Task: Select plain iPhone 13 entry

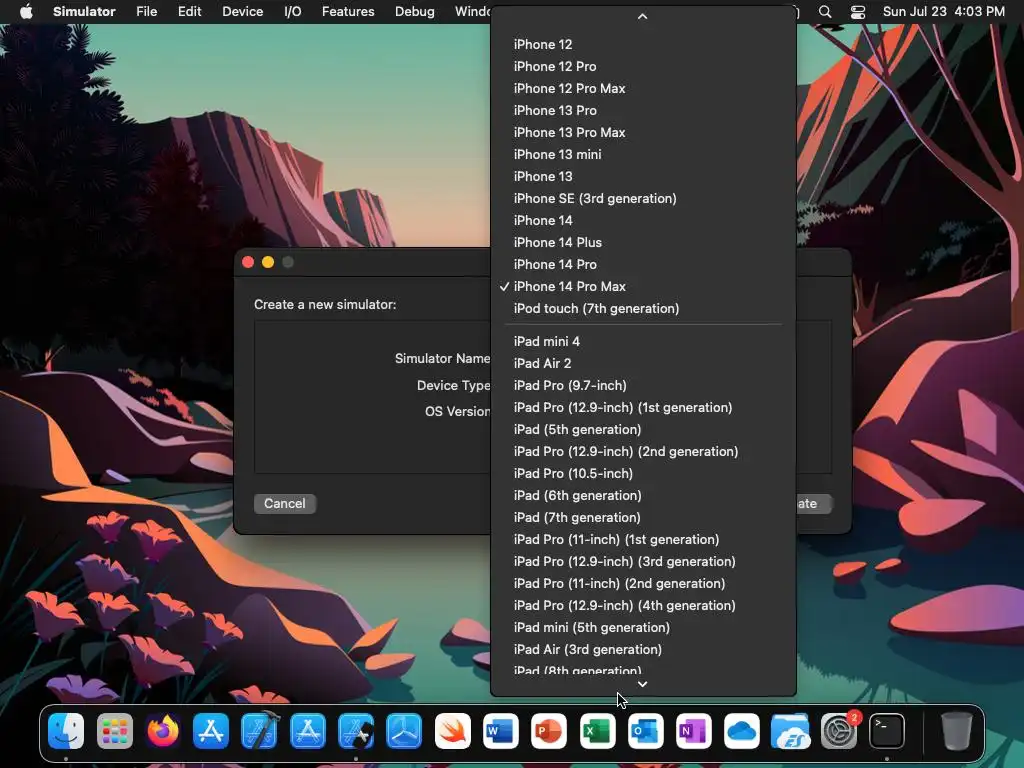Action: (x=643, y=176)
